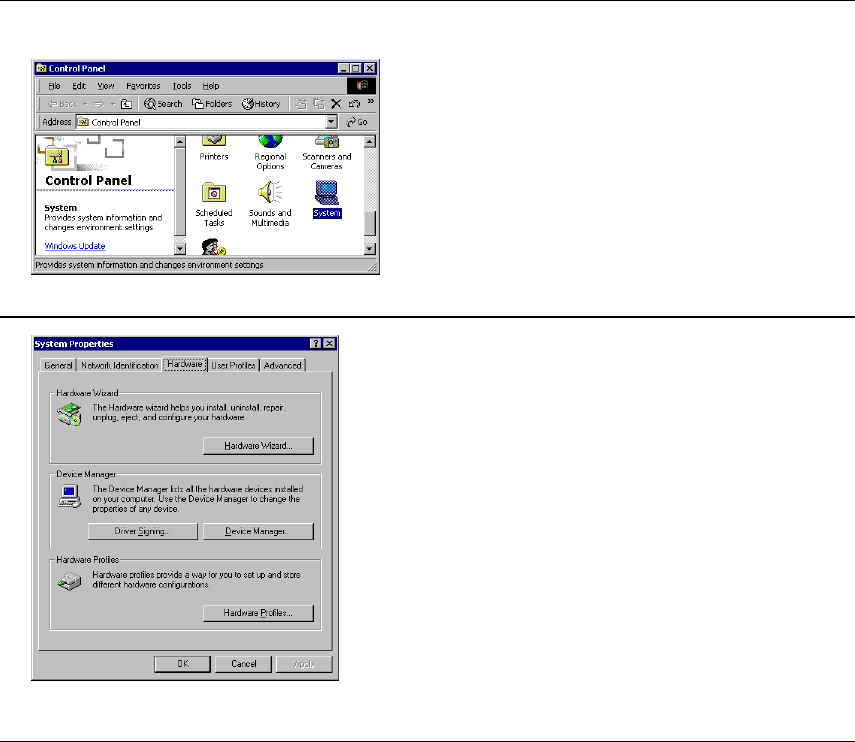Click the Go button beside address bar
The image size is (855, 742).
357,122
